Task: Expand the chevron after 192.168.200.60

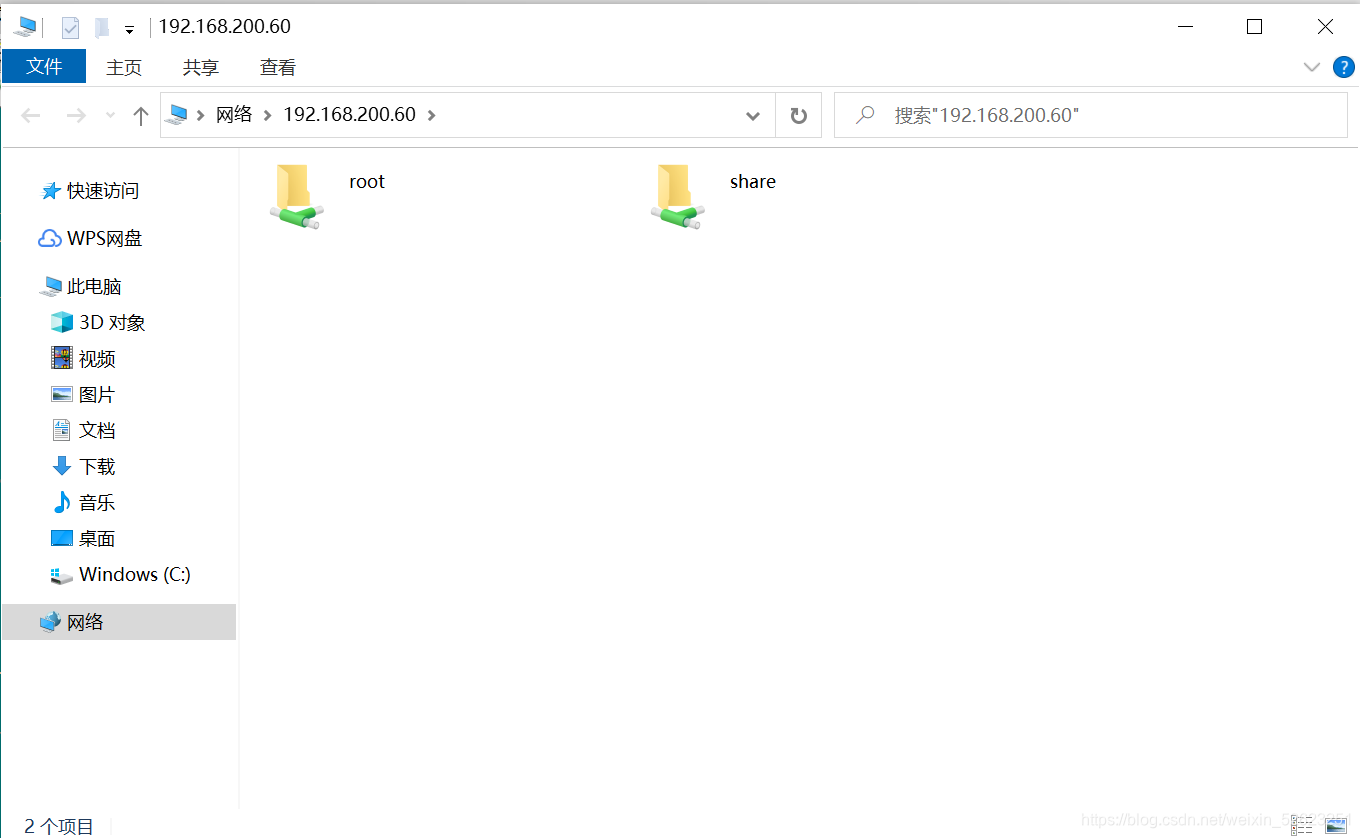Action: pos(432,115)
